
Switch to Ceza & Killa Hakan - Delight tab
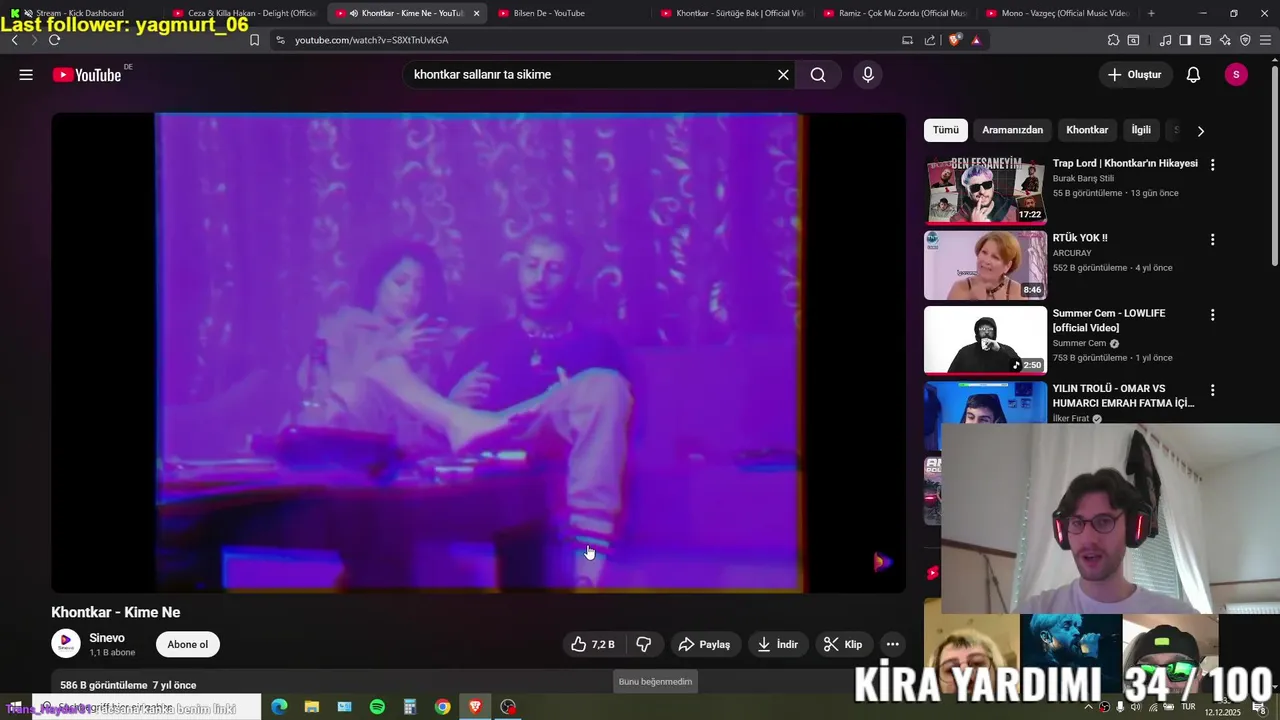pos(243,13)
